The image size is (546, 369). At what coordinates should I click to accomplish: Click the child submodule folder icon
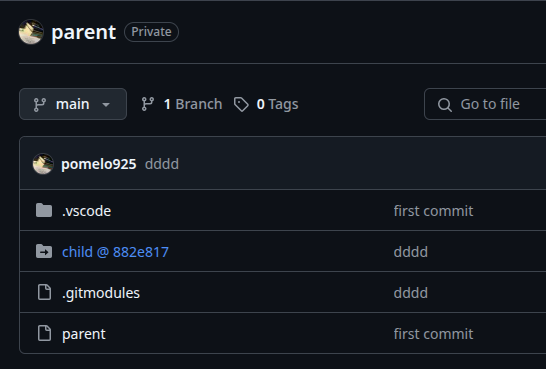(x=44, y=252)
